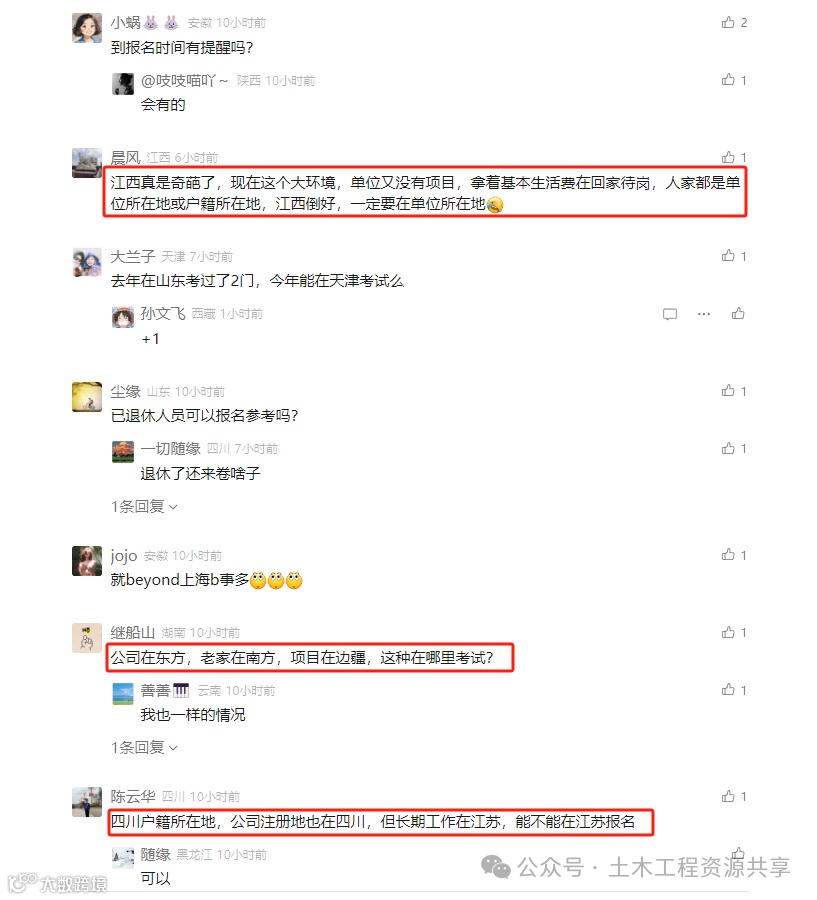Expand 1条回复 under 善善's reply
817x900 pixels.
pyautogui.click(x=144, y=747)
